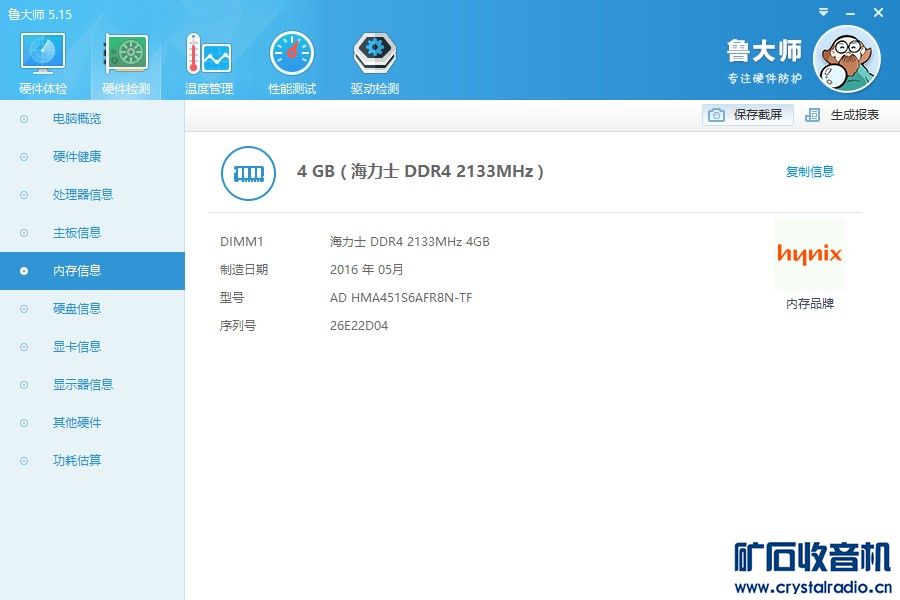Click model AD HMA451S6AFR8N-TF
Screen dimensions: 900x600
pyautogui.click(x=401, y=297)
